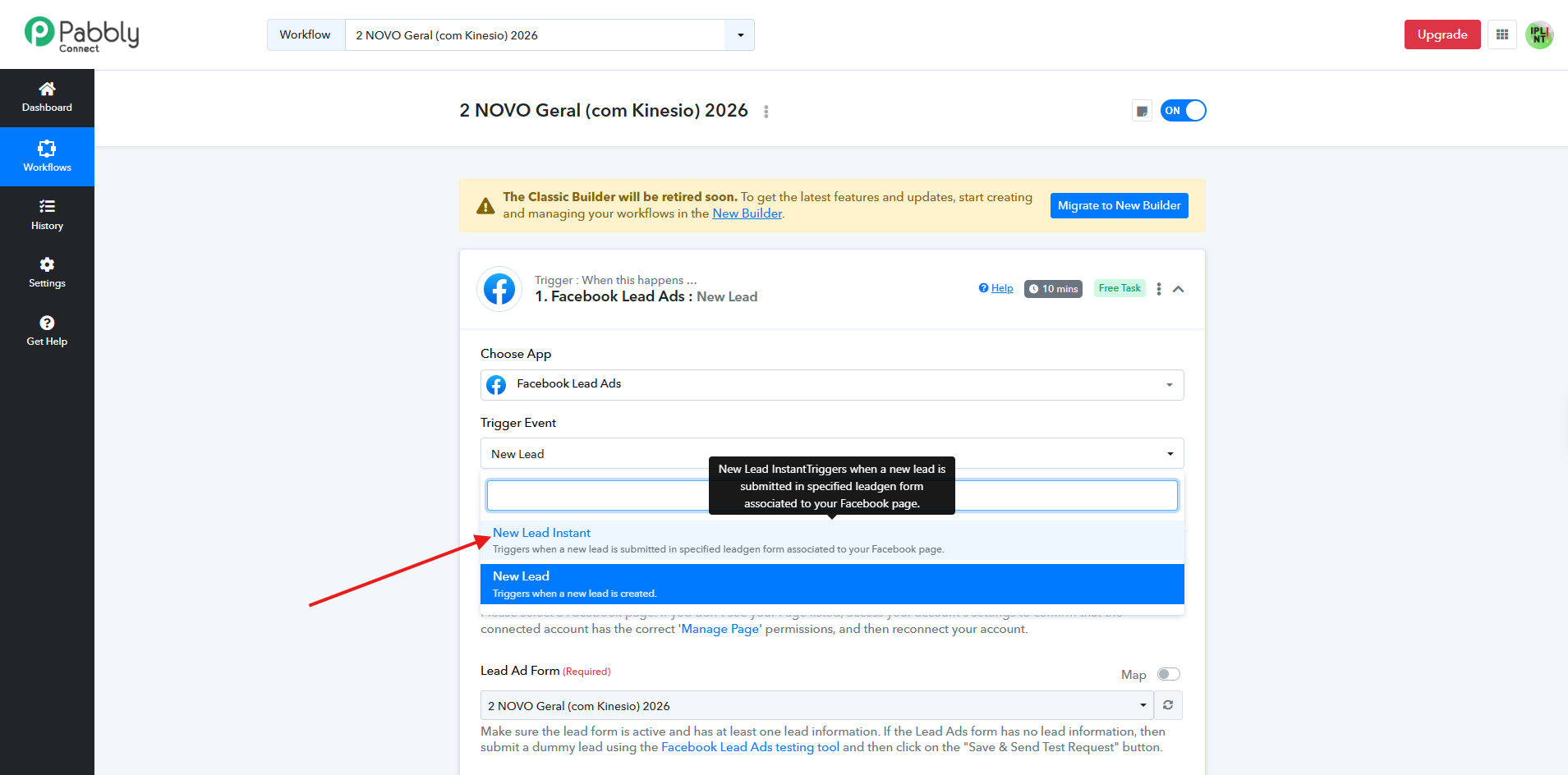Open the user profile avatar
Image resolution: width=1568 pixels, height=775 pixels.
(1539, 35)
